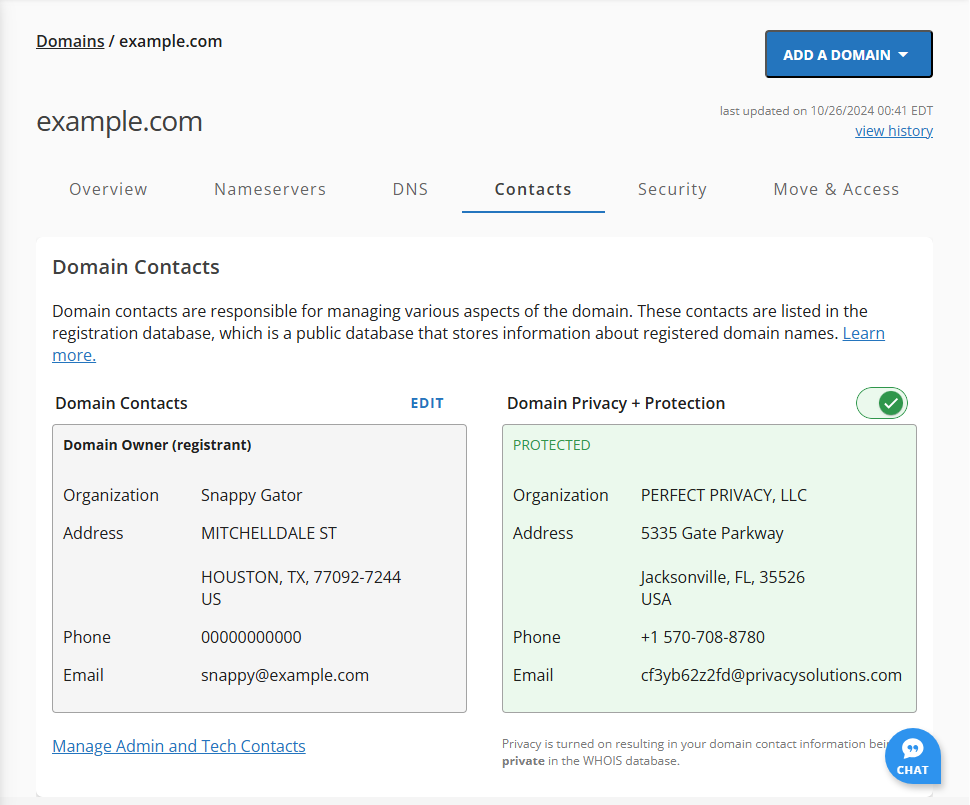
Task: Open the Nameservers tab
Action: (269, 189)
